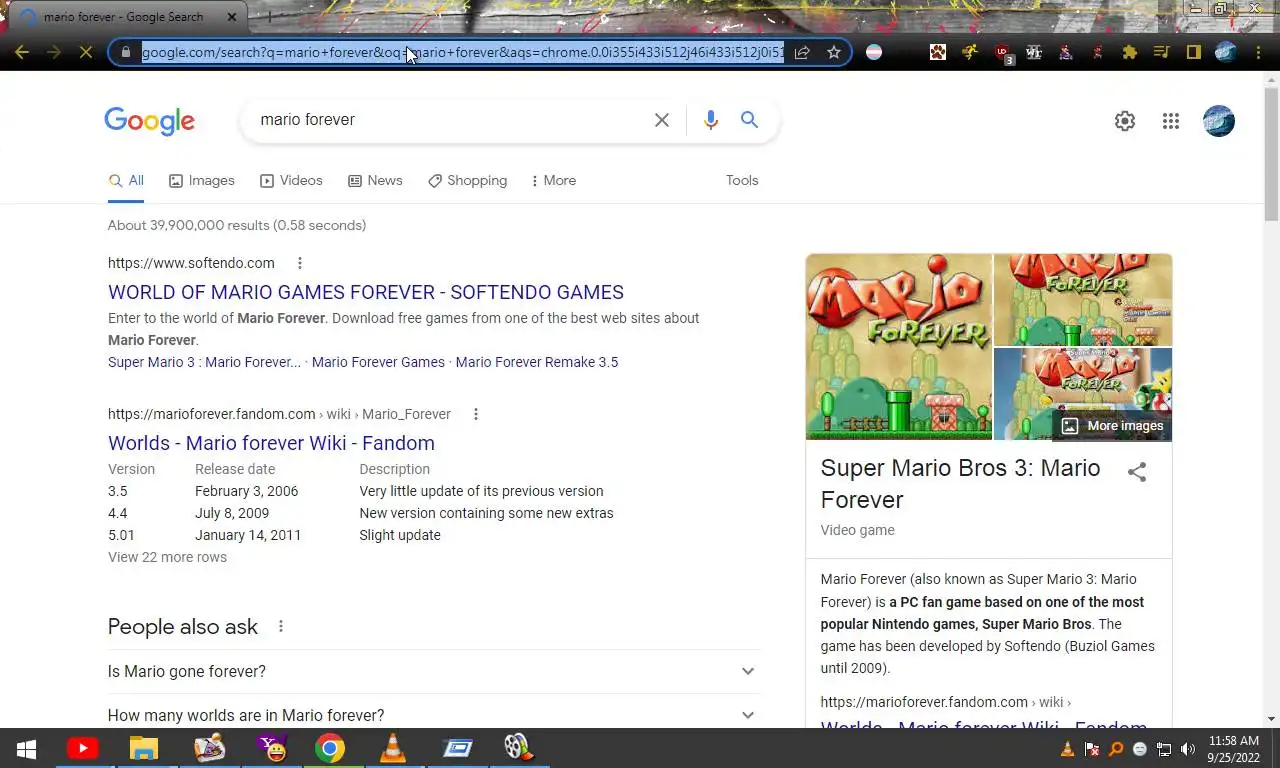
Task: Select the All results tab
Action: pos(126,181)
